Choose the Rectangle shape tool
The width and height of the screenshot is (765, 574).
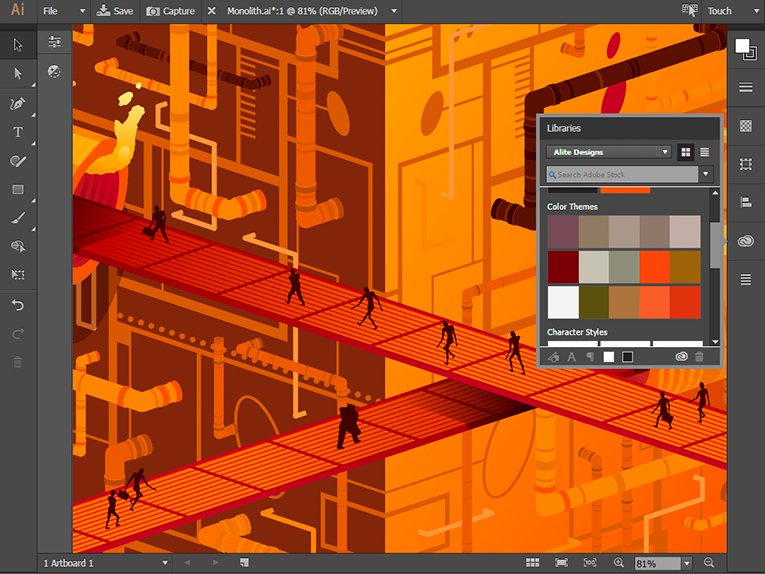click(x=18, y=189)
